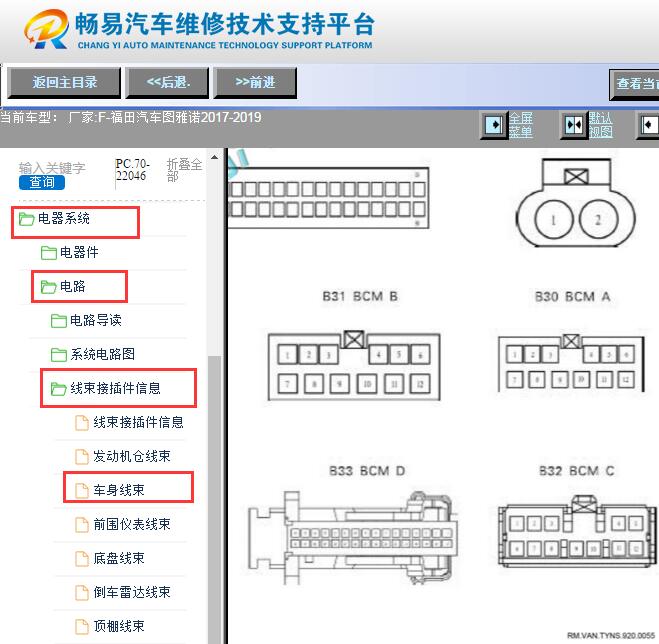Screen dimensions: 659x644
Task: Click the B30 BCM A connector diagram
Action: point(571,364)
